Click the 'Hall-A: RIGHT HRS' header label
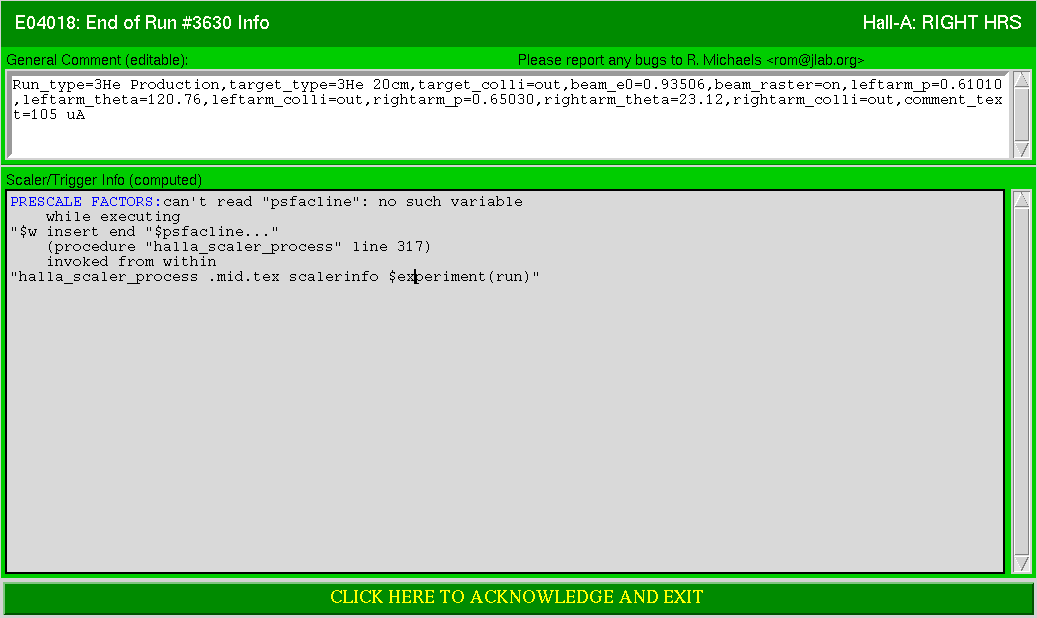The height and width of the screenshot is (618, 1037). tap(942, 22)
